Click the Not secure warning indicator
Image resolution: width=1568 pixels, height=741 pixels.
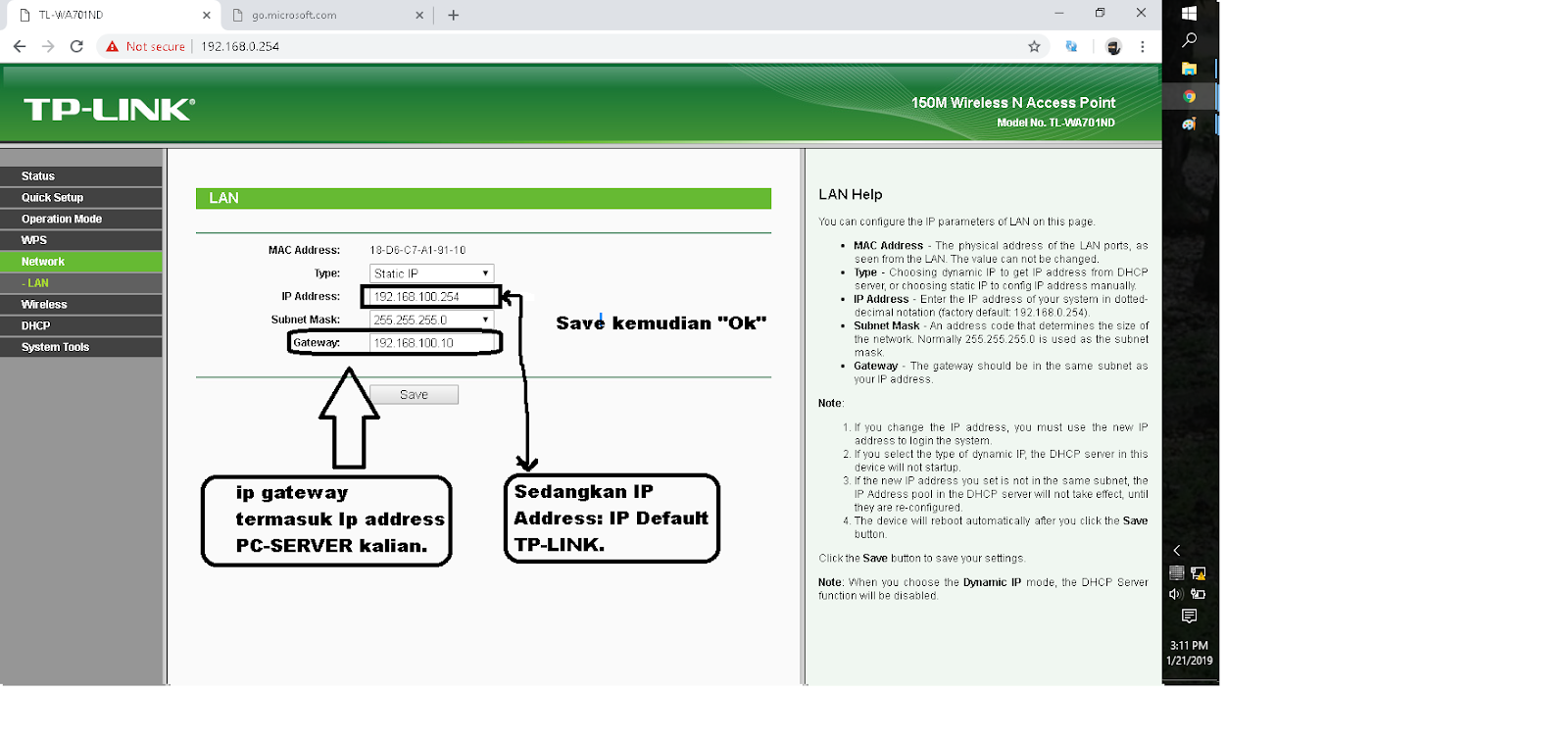[145, 46]
